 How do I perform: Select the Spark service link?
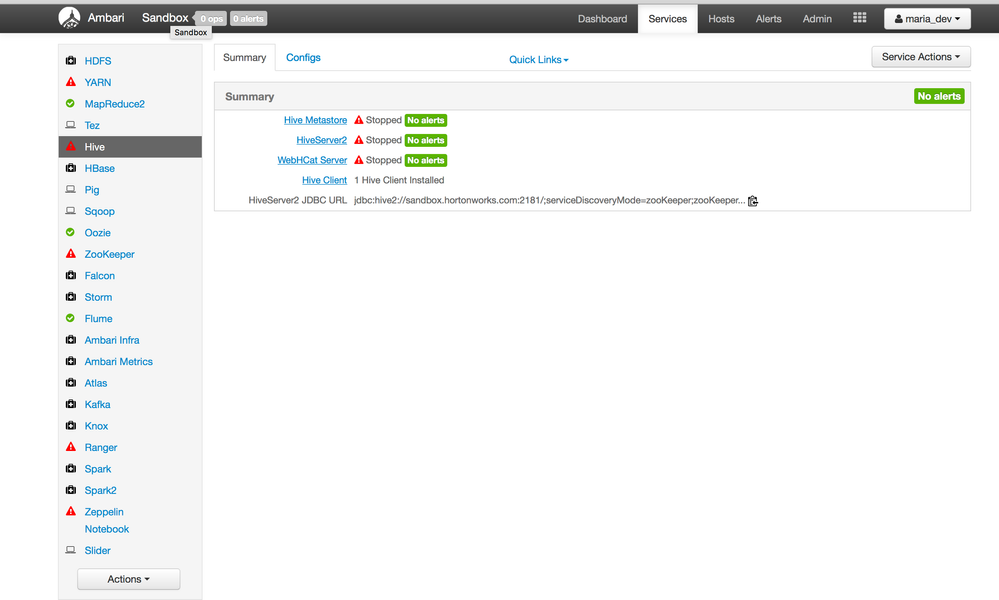[x=97, y=469]
